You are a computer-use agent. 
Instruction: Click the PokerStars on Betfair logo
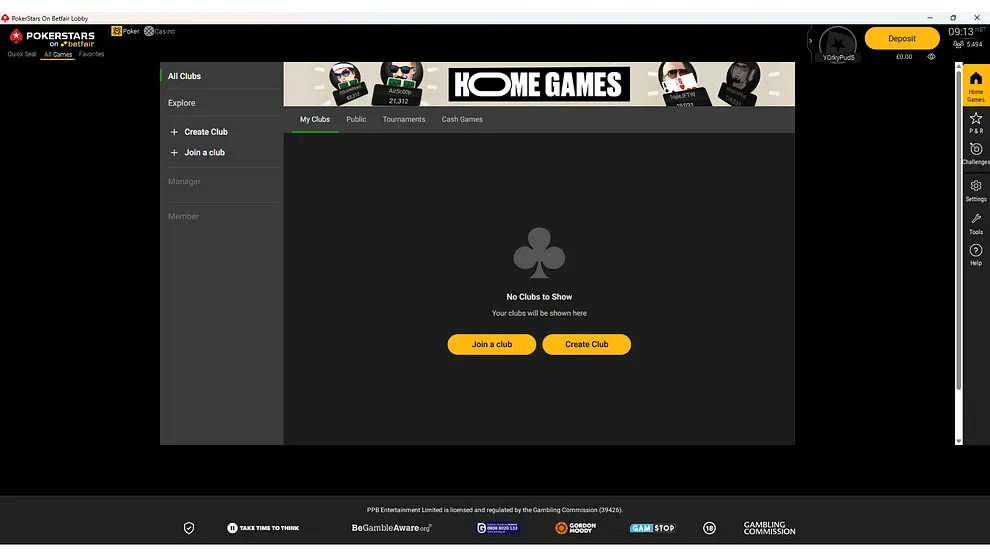(52, 38)
